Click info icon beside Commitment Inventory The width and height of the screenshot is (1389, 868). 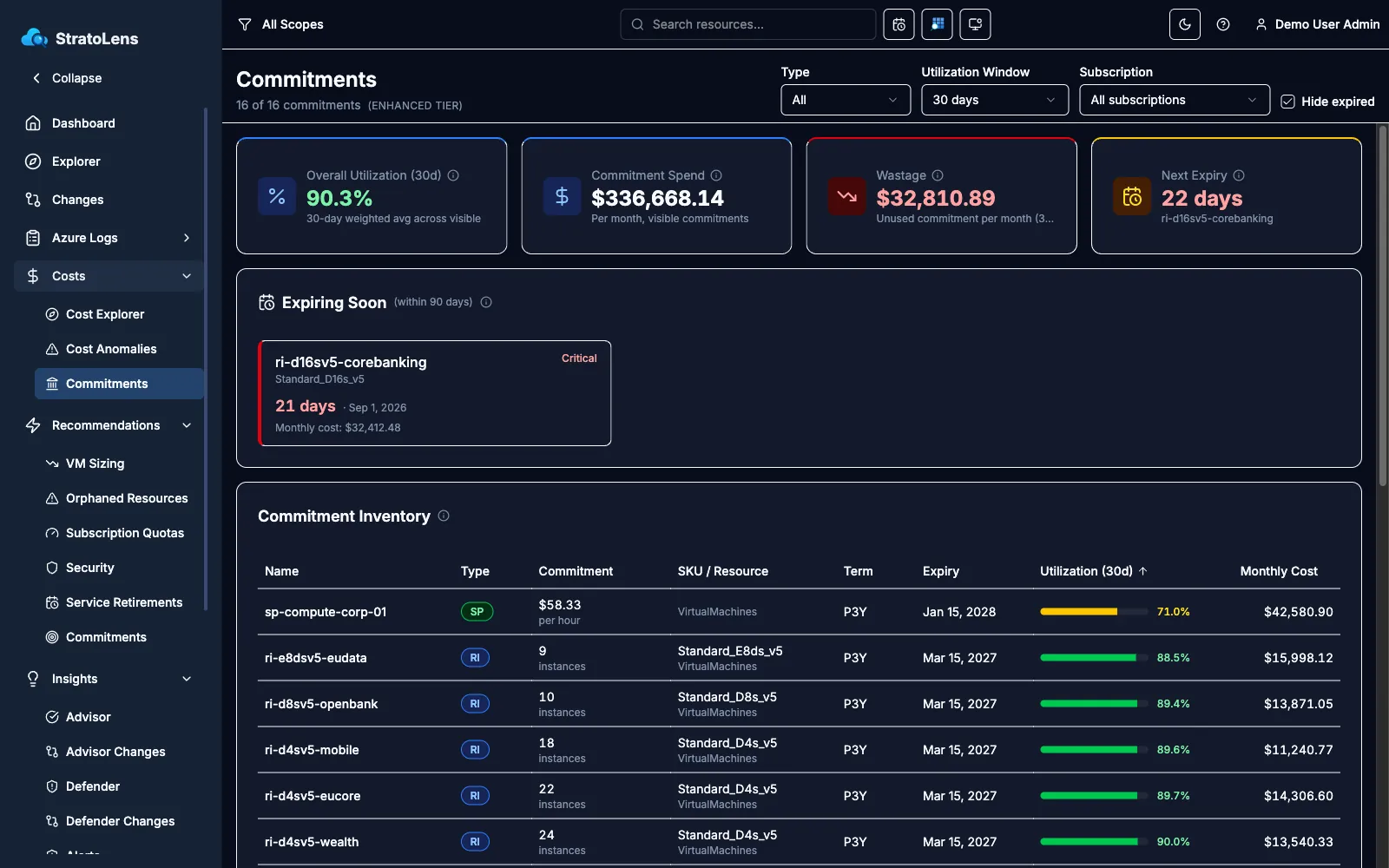pos(444,516)
